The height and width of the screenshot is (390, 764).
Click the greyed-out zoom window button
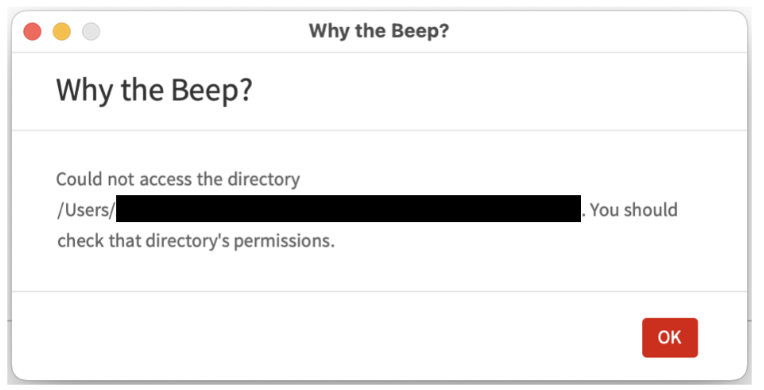pos(91,32)
